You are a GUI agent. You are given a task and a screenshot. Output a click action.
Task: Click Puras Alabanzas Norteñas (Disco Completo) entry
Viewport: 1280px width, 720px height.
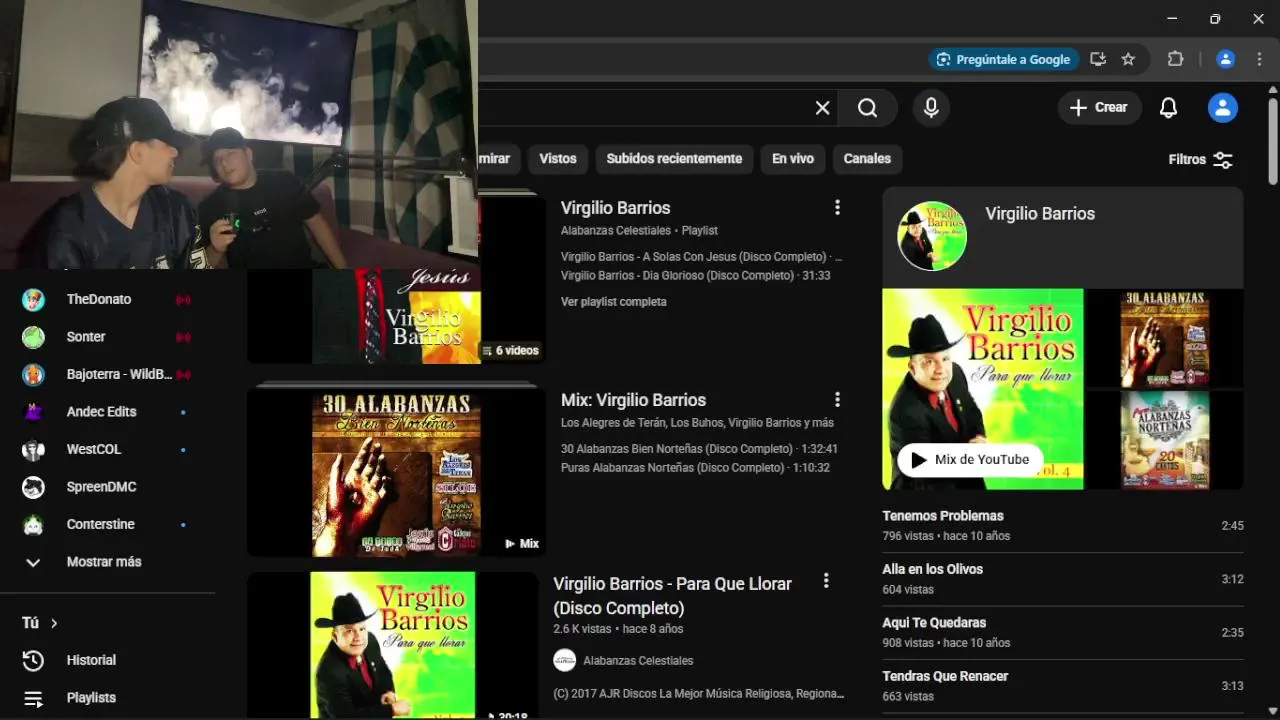click(695, 468)
